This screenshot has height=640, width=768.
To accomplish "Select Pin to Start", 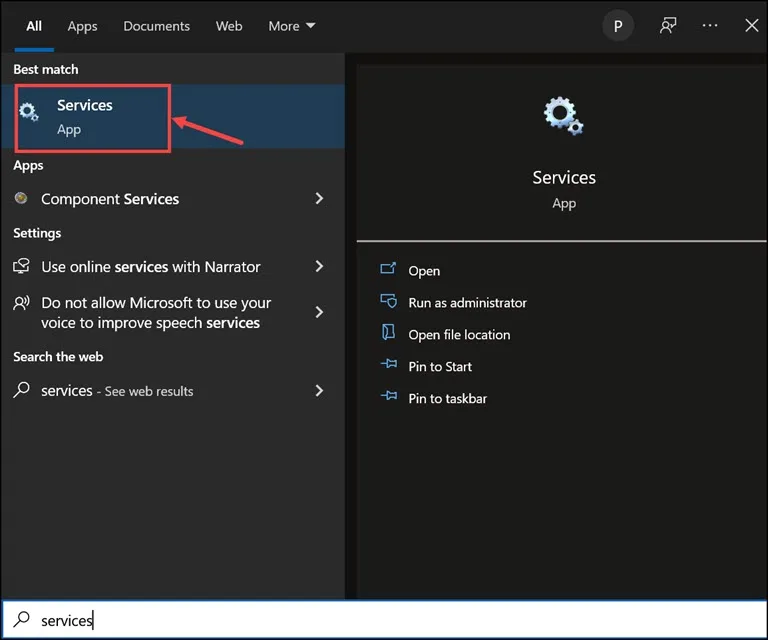I will [x=440, y=367].
